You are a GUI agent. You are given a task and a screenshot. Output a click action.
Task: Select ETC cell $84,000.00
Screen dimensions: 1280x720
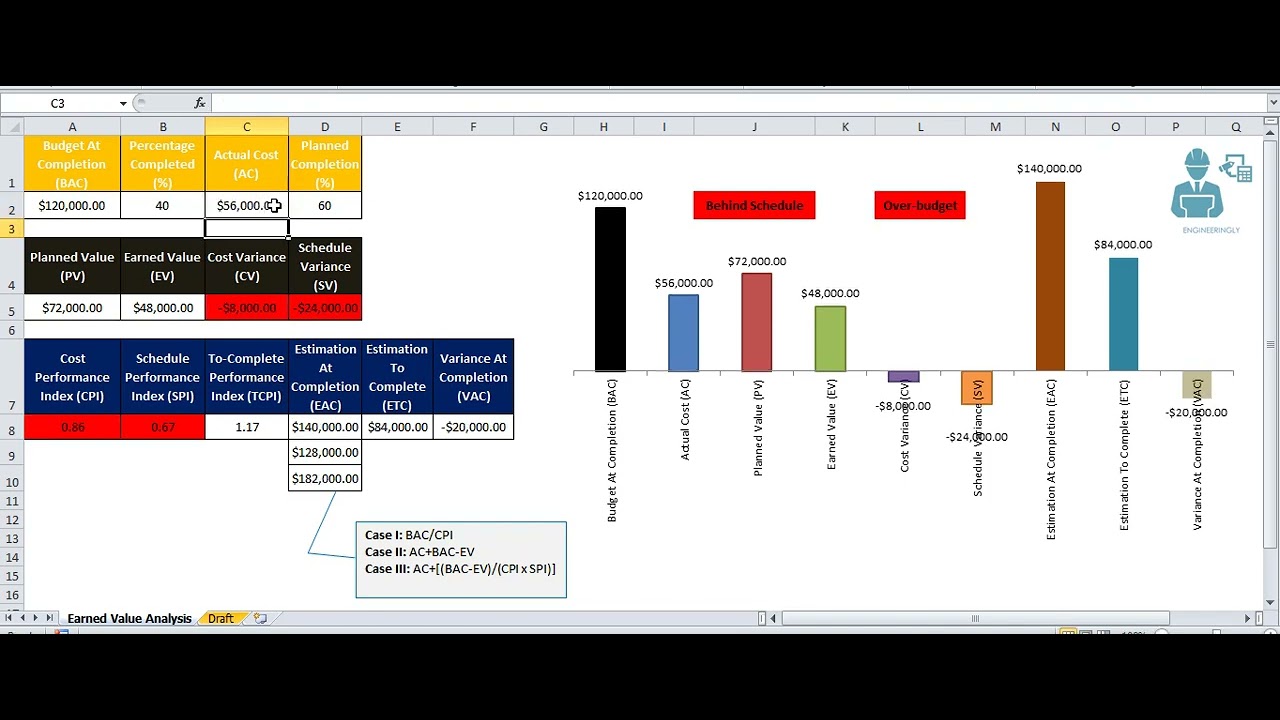tap(397, 427)
